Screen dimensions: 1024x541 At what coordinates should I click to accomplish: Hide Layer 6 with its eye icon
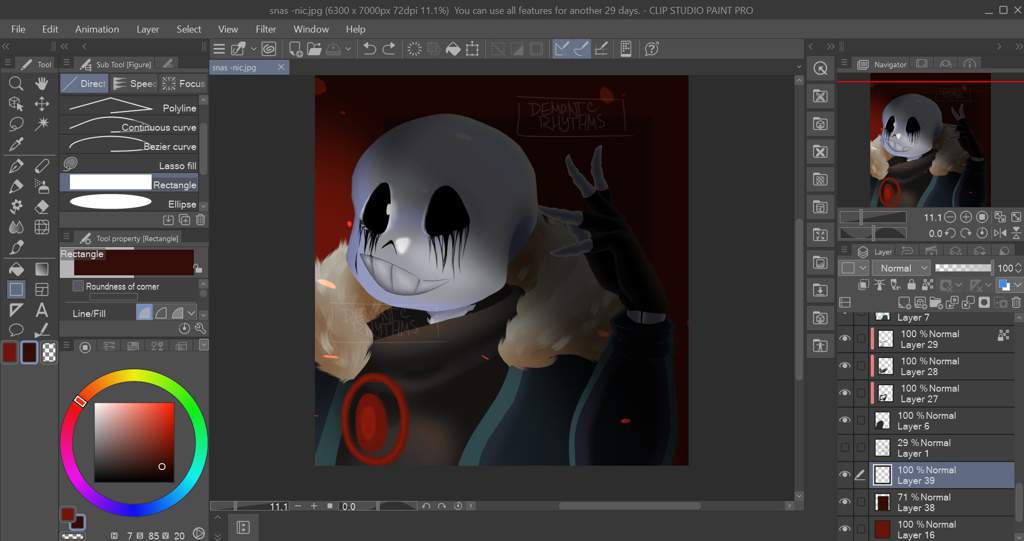(844, 420)
